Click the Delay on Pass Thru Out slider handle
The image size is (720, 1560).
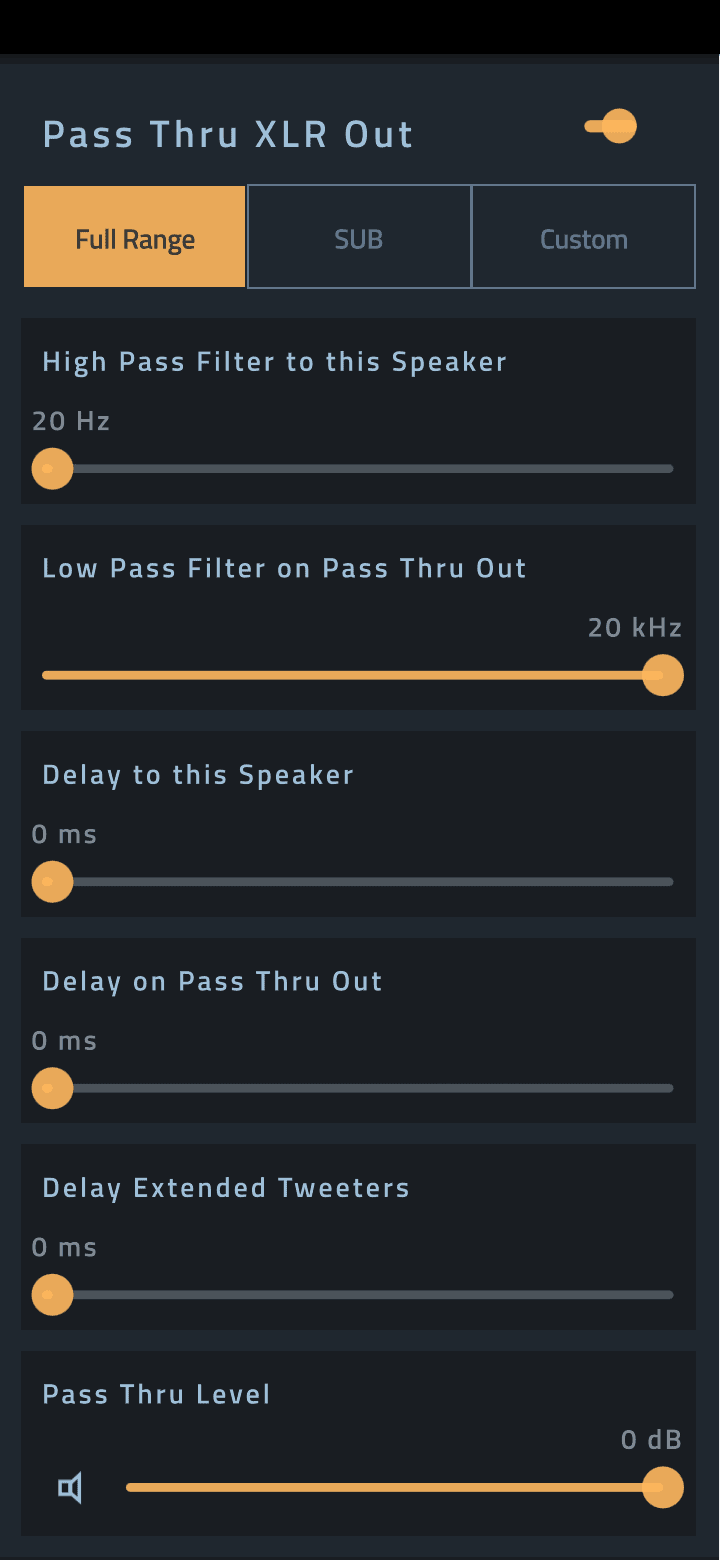pos(52,1088)
